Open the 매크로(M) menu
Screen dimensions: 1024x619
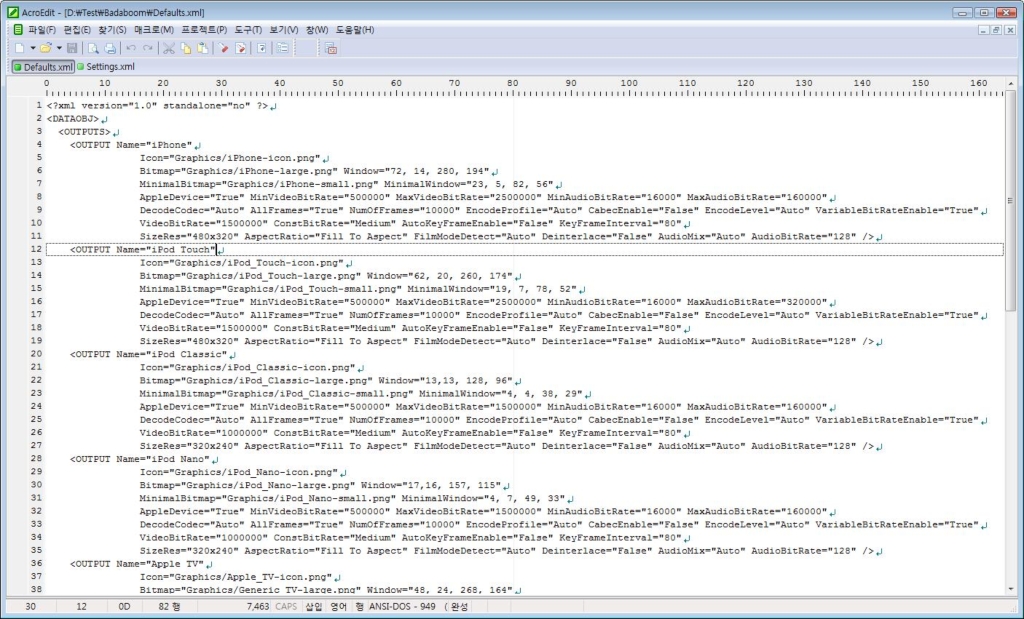154,30
